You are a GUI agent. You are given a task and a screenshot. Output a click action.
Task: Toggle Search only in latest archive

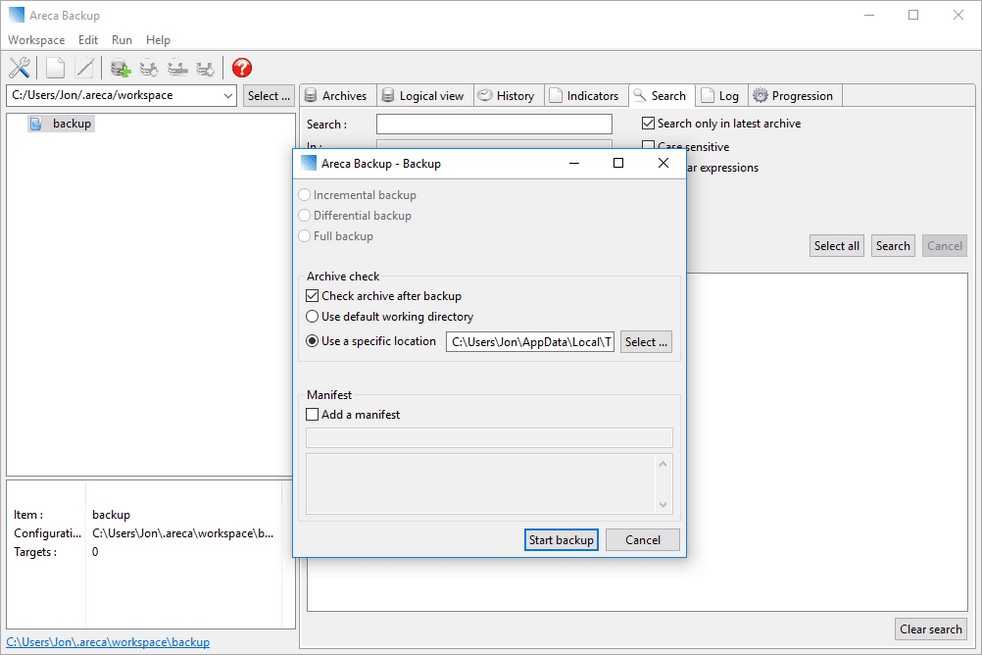(x=648, y=123)
